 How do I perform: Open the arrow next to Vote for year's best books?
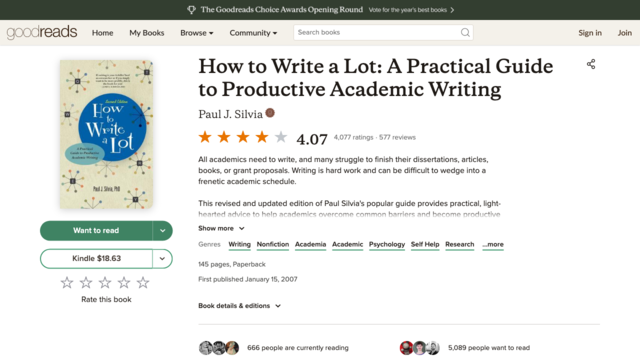452,10
